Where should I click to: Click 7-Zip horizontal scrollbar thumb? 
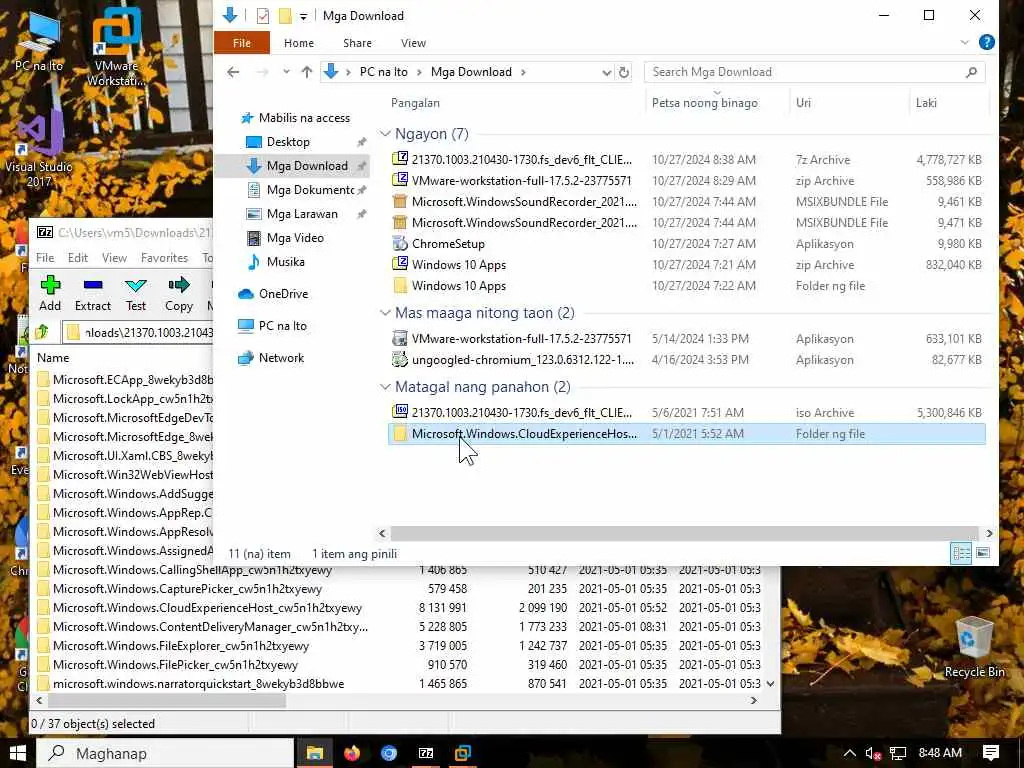click(167, 701)
